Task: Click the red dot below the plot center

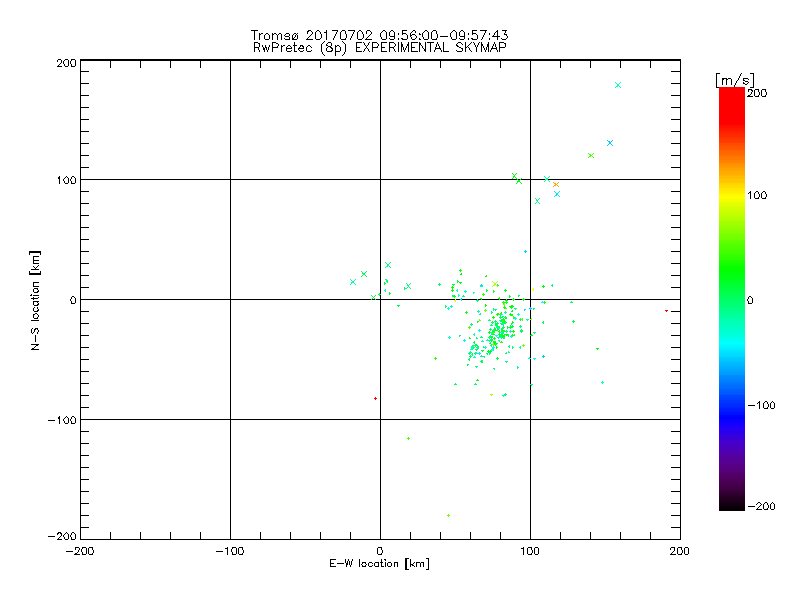Action: 376,398
